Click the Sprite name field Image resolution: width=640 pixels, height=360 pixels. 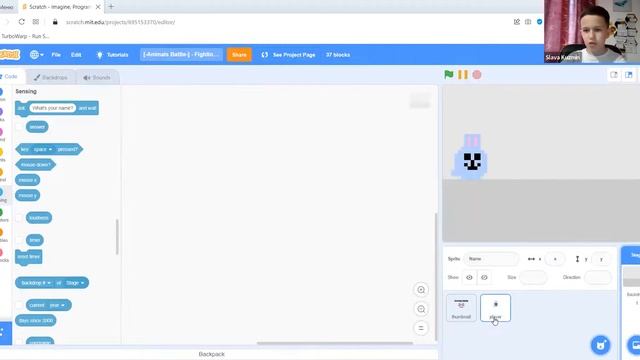coord(491,259)
